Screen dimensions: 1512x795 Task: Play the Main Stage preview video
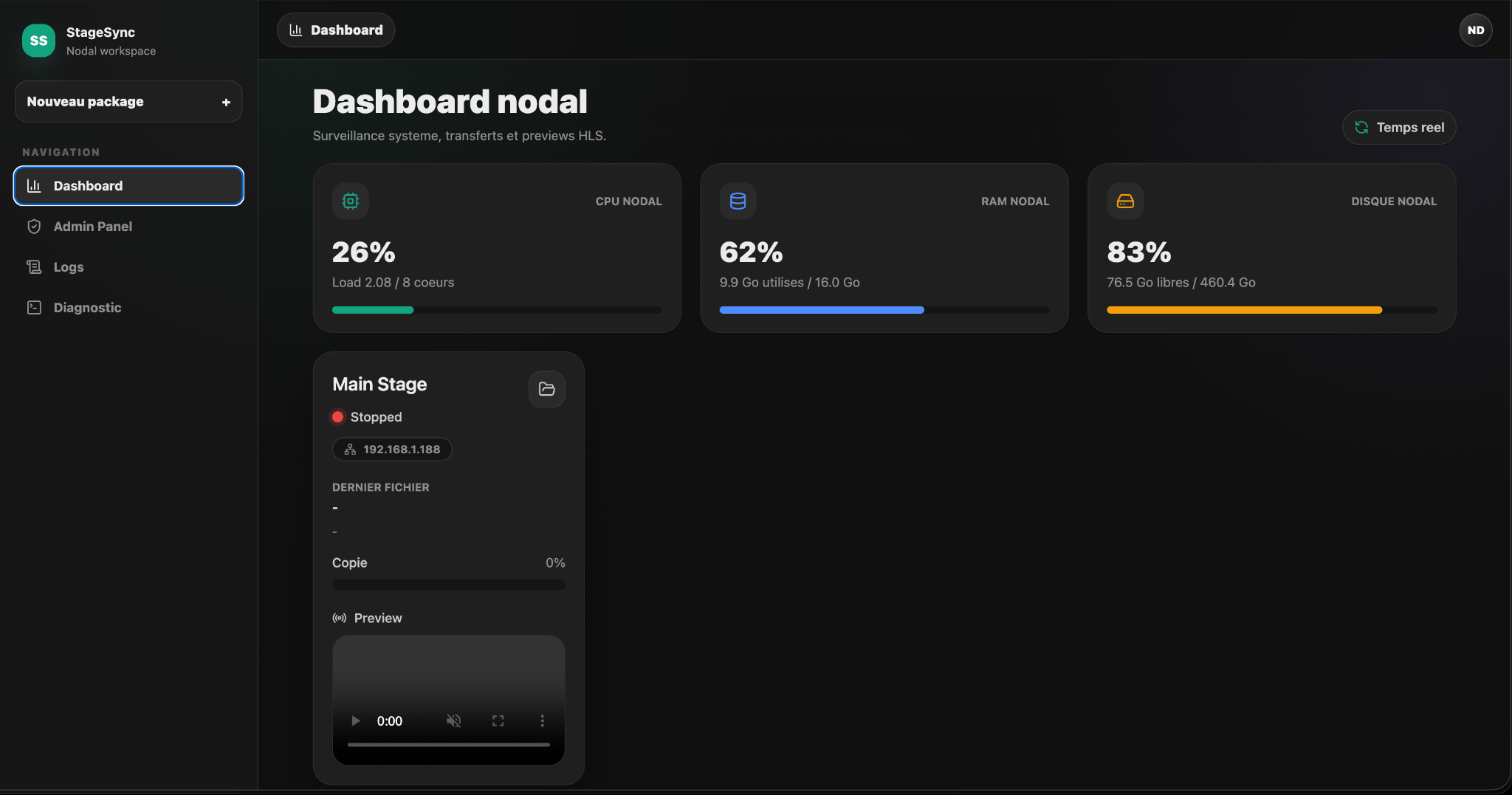point(355,720)
